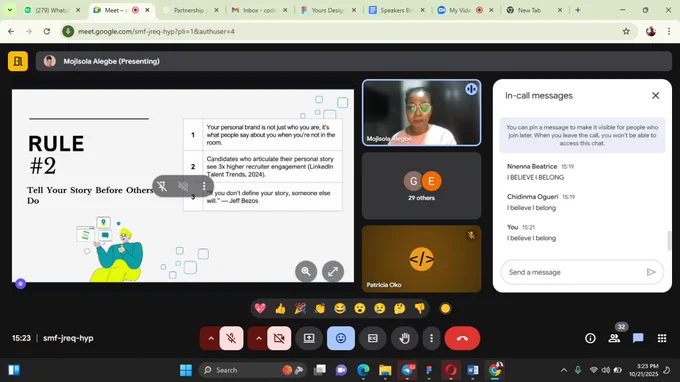Viewport: 680px width, 382px height.
Task: Switch to the WhatsApp (279) browser tab
Action: (52, 10)
